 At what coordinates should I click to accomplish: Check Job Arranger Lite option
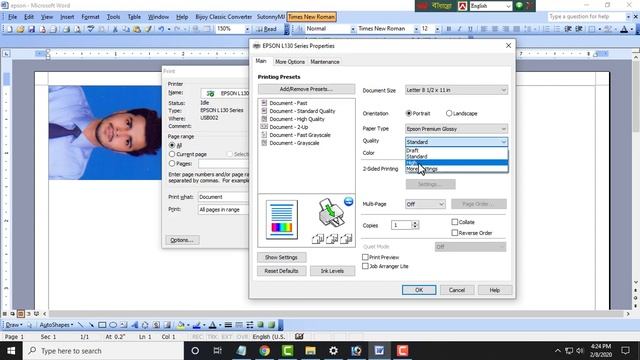tap(365, 266)
